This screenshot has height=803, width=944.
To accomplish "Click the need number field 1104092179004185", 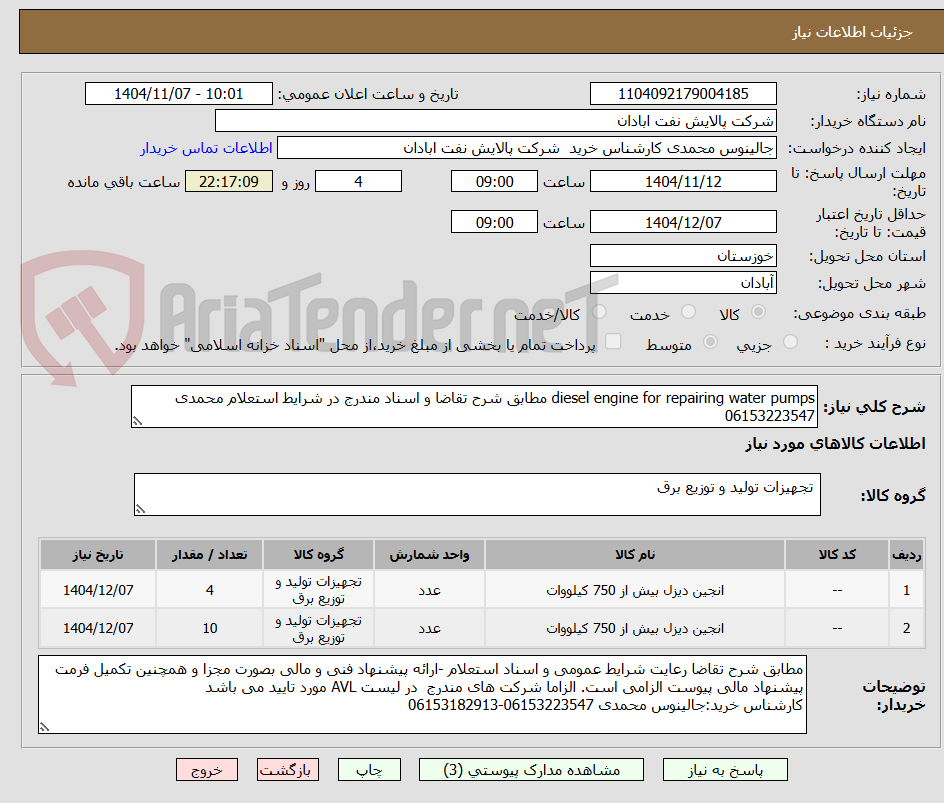I will (683, 93).
